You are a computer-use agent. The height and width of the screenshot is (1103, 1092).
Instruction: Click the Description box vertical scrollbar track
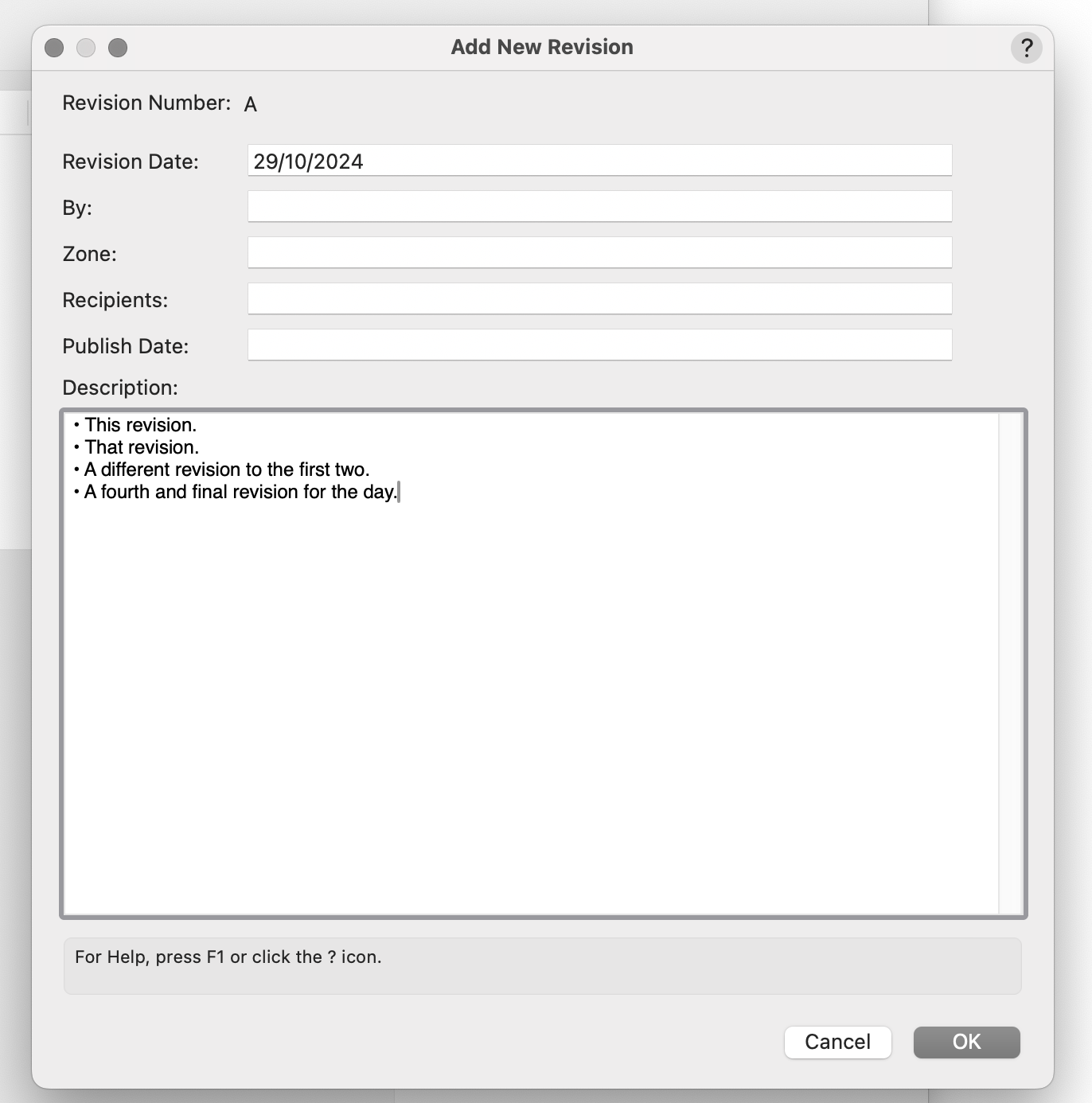(1010, 662)
